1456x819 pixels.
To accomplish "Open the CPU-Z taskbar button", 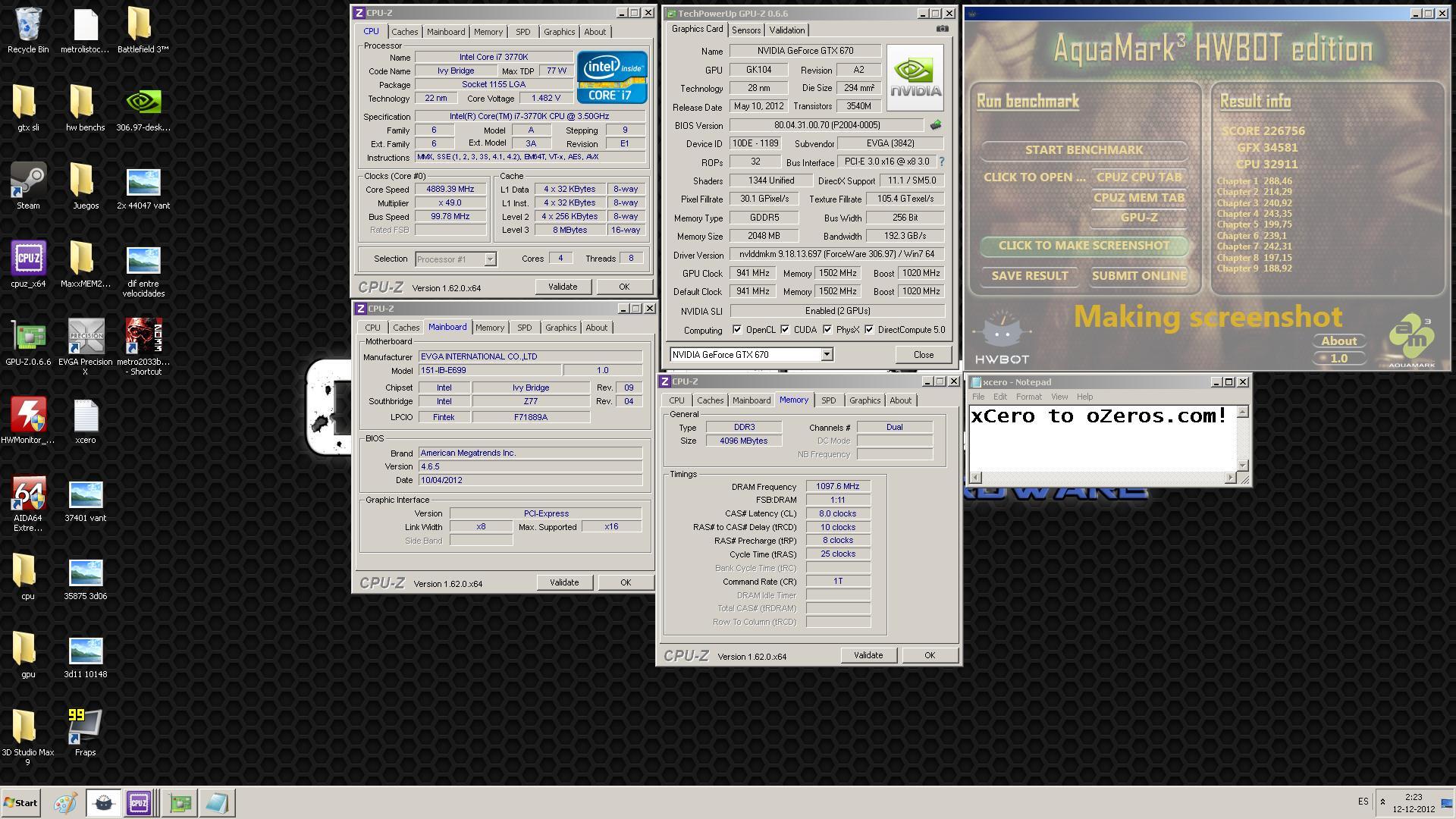I will coord(139,802).
